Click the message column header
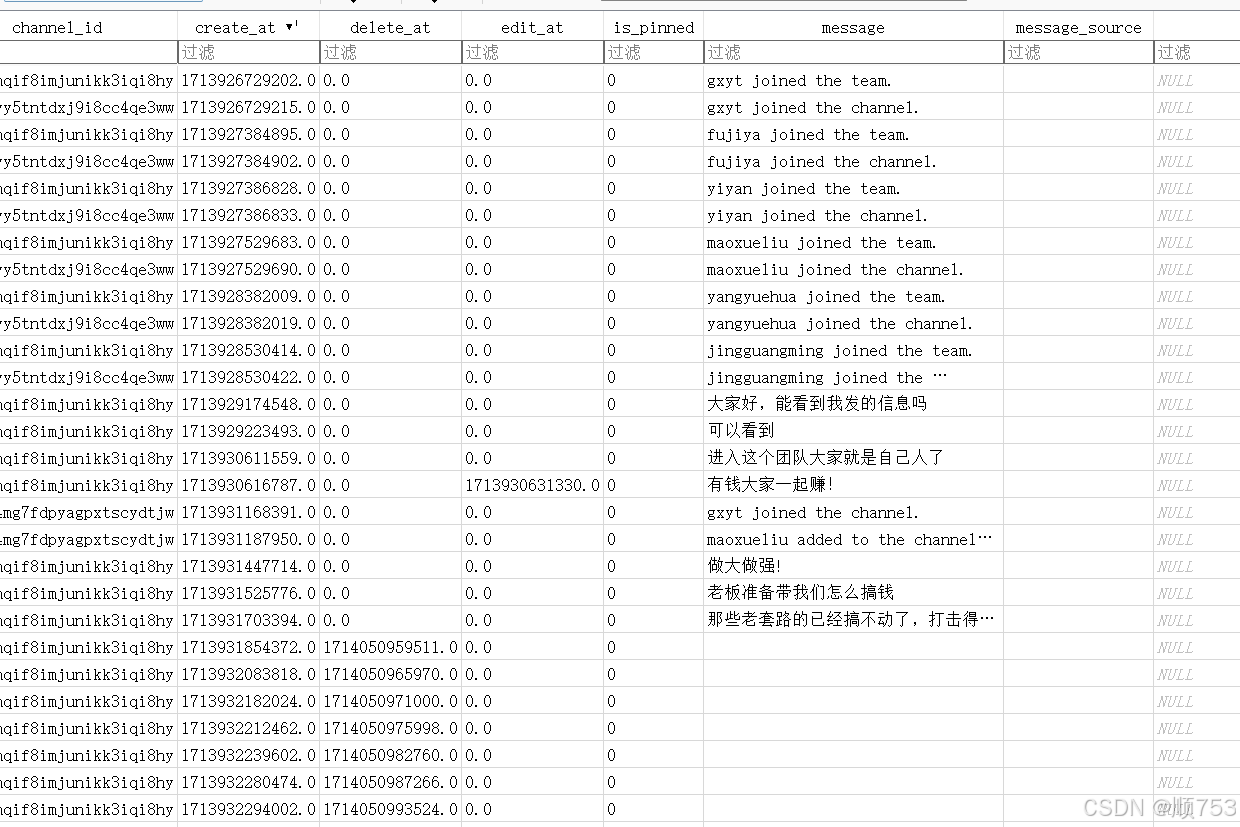The image size is (1240, 827). coord(853,27)
